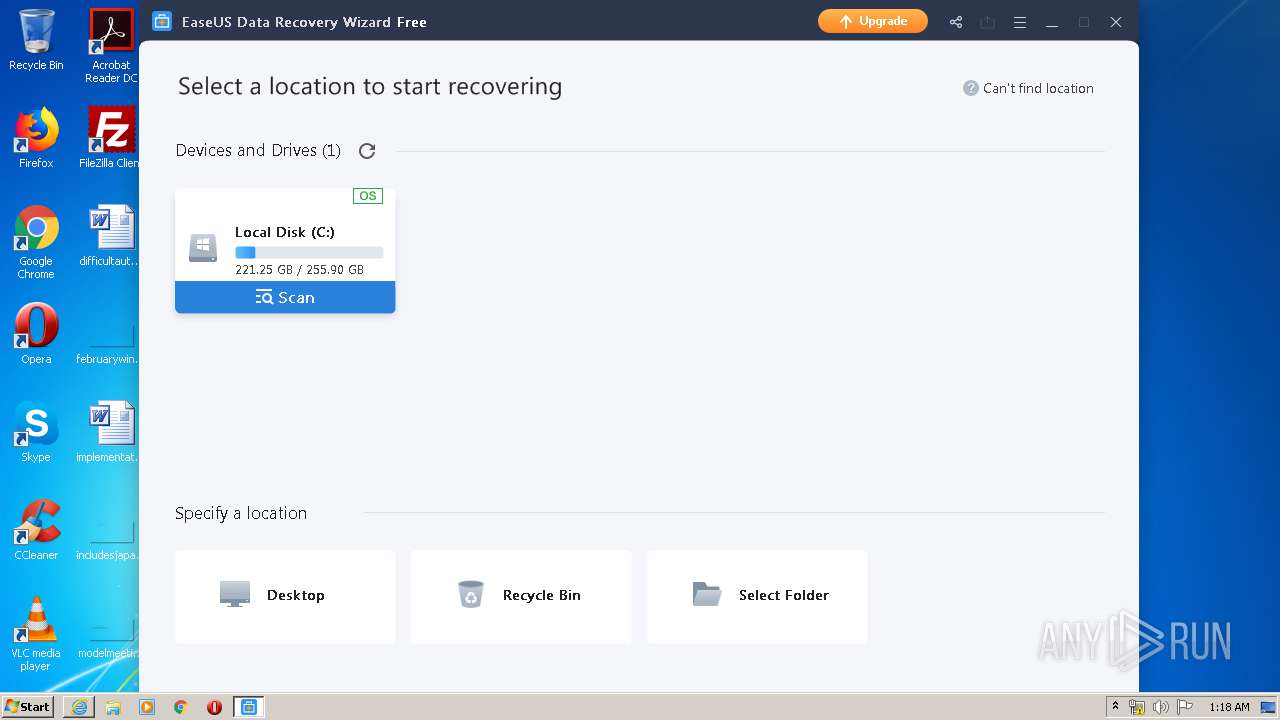Viewport: 1280px width, 720px height.
Task: Open the share icon in title bar
Action: [956, 22]
